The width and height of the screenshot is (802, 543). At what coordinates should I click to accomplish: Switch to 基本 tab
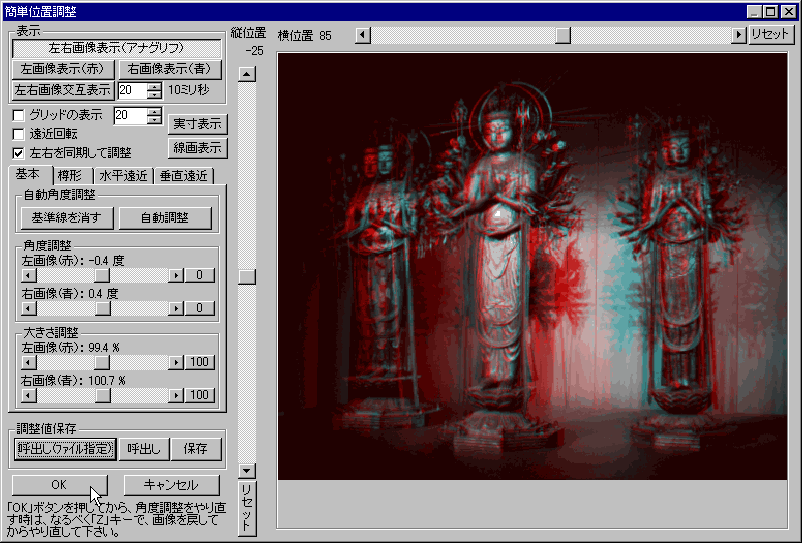click(x=30, y=174)
